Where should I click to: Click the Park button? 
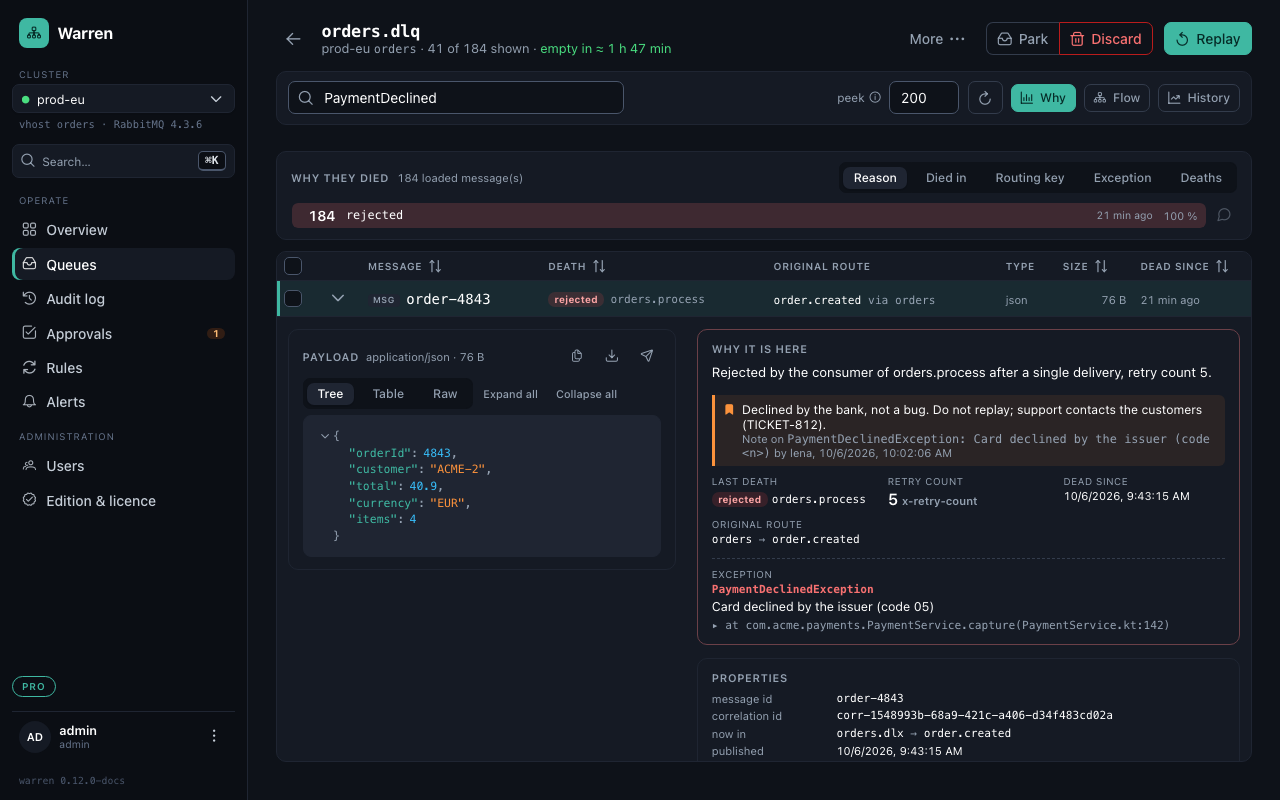coord(1023,39)
